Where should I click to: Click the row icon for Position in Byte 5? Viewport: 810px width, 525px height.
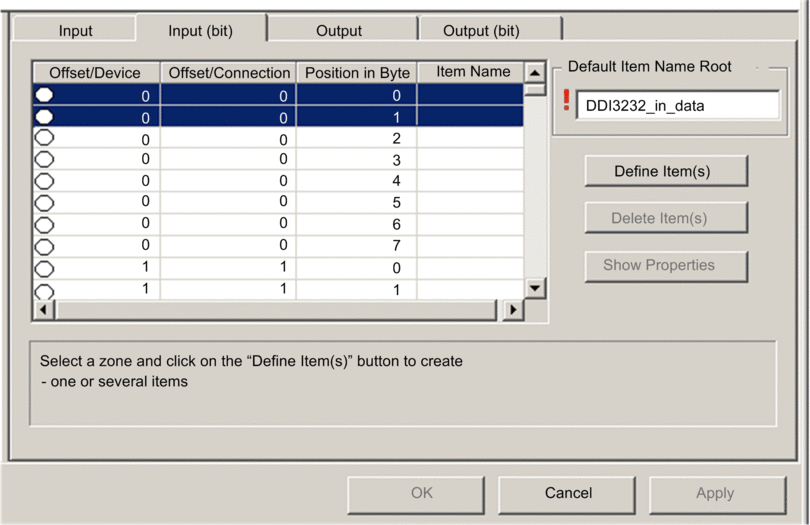coord(44,203)
